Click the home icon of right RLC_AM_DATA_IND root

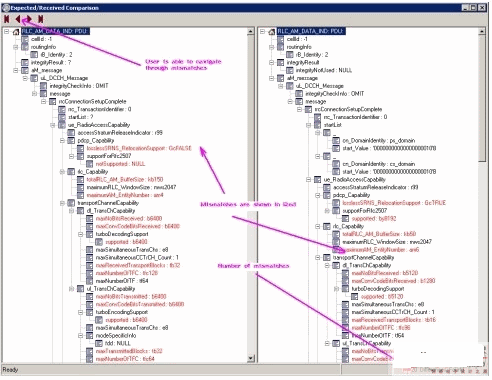click(271, 32)
